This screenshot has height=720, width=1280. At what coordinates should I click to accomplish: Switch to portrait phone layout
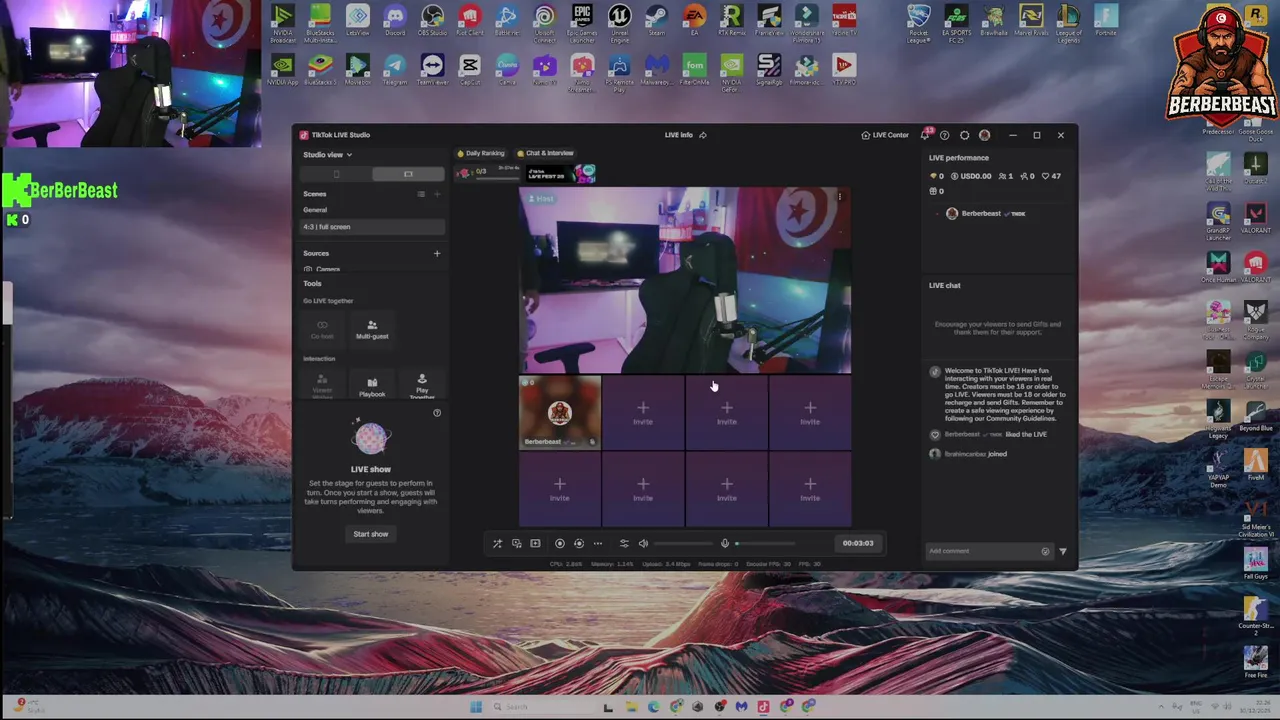[x=336, y=174]
